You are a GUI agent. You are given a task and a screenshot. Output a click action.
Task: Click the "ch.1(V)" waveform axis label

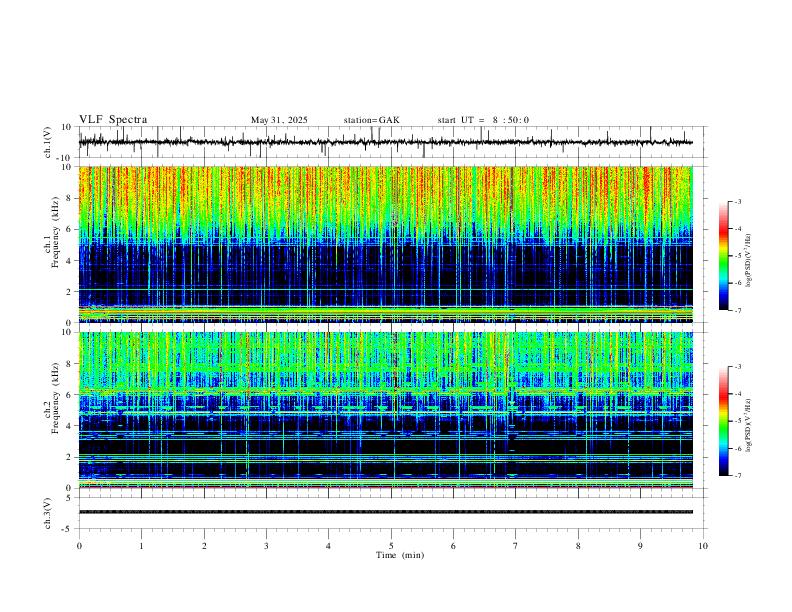click(x=48, y=142)
